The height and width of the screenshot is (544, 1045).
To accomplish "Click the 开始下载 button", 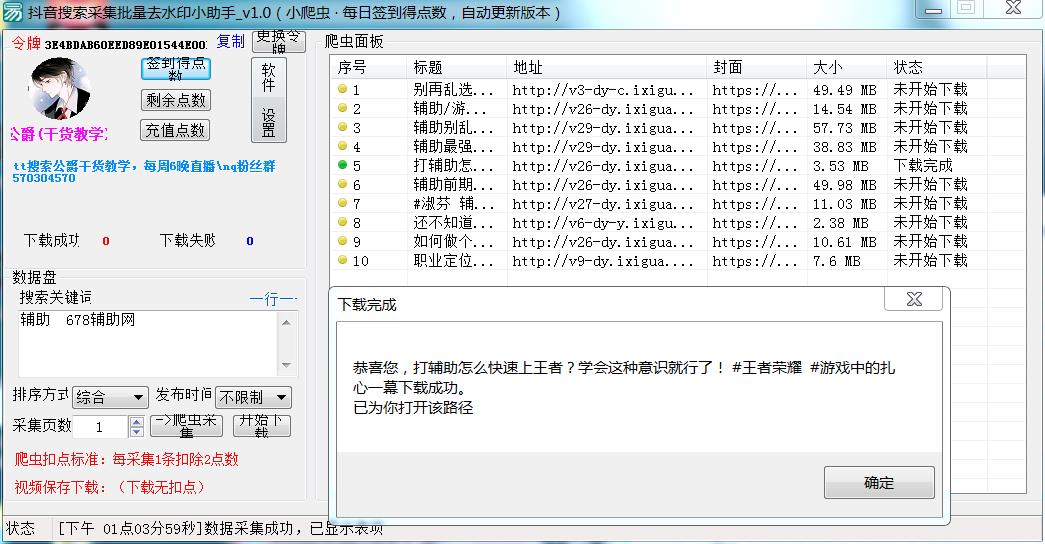I will point(262,426).
